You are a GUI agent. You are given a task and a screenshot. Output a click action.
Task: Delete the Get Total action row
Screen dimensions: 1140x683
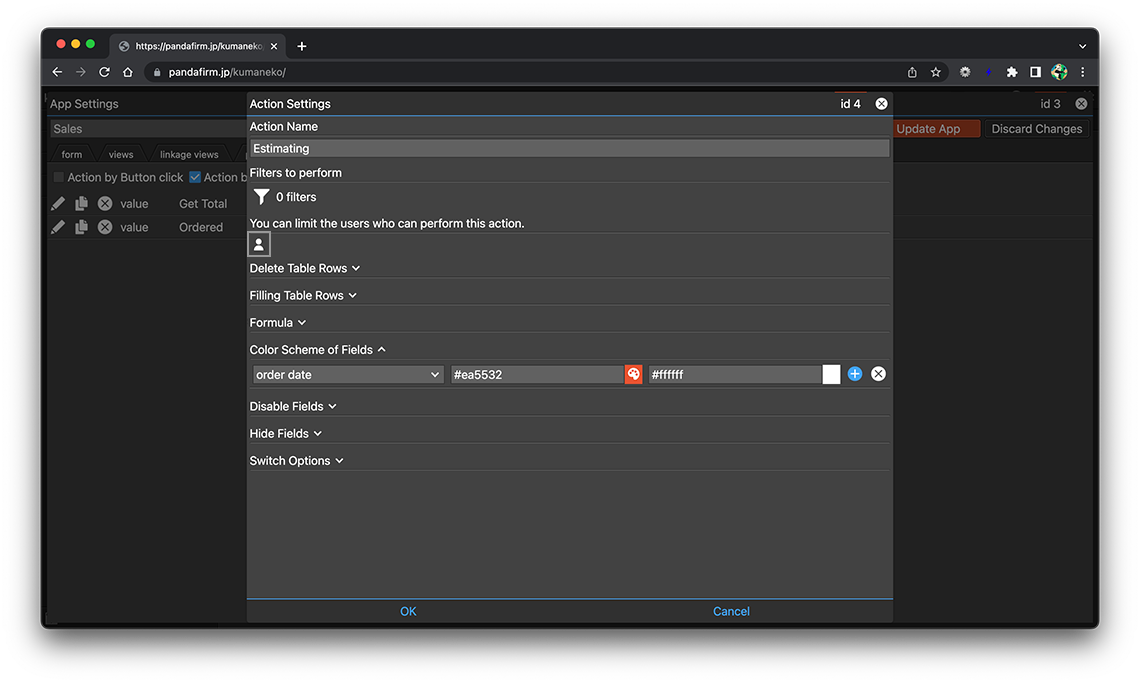click(105, 203)
